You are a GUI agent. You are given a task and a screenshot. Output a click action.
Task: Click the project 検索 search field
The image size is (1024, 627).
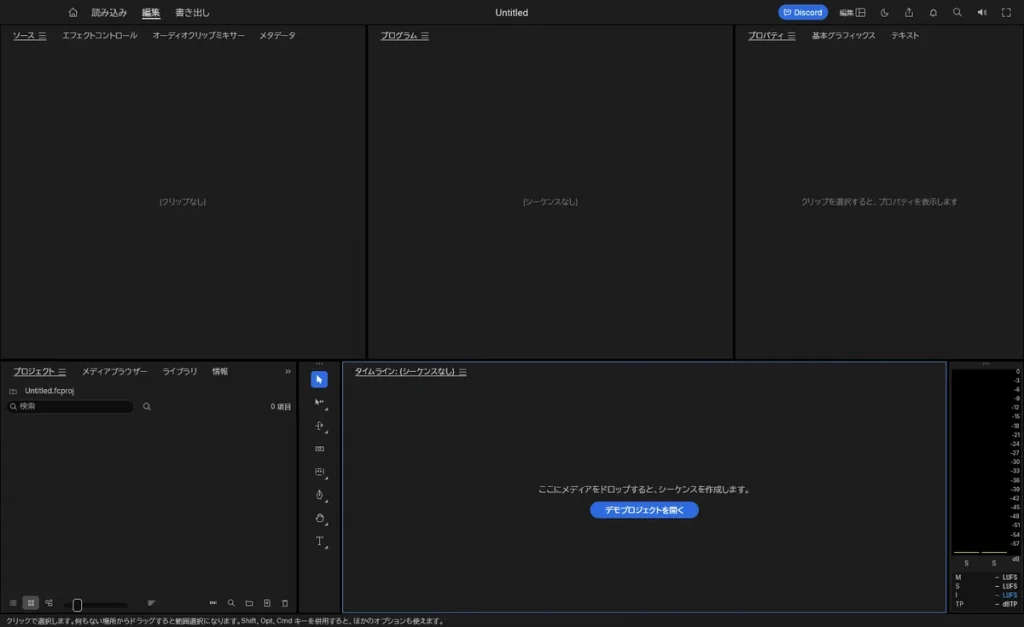click(70, 406)
